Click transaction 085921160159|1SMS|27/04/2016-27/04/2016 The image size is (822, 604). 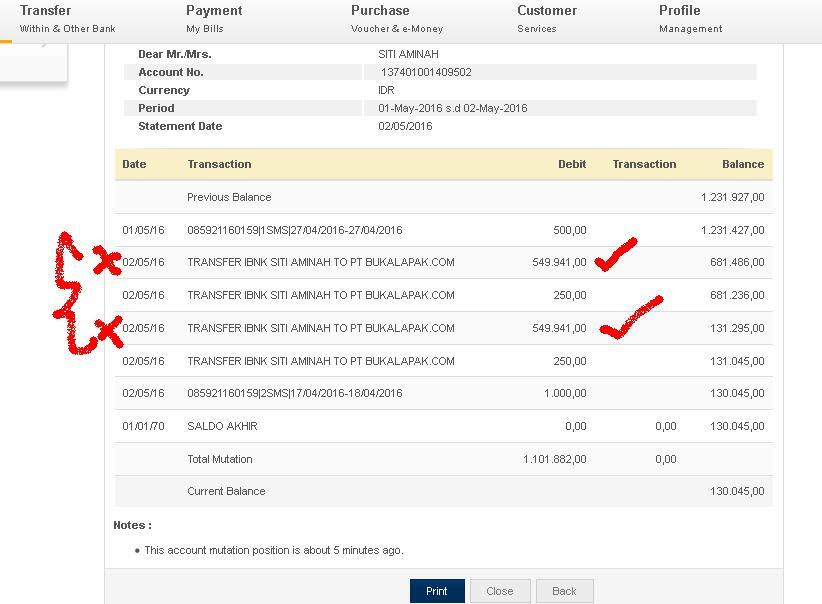click(x=295, y=230)
